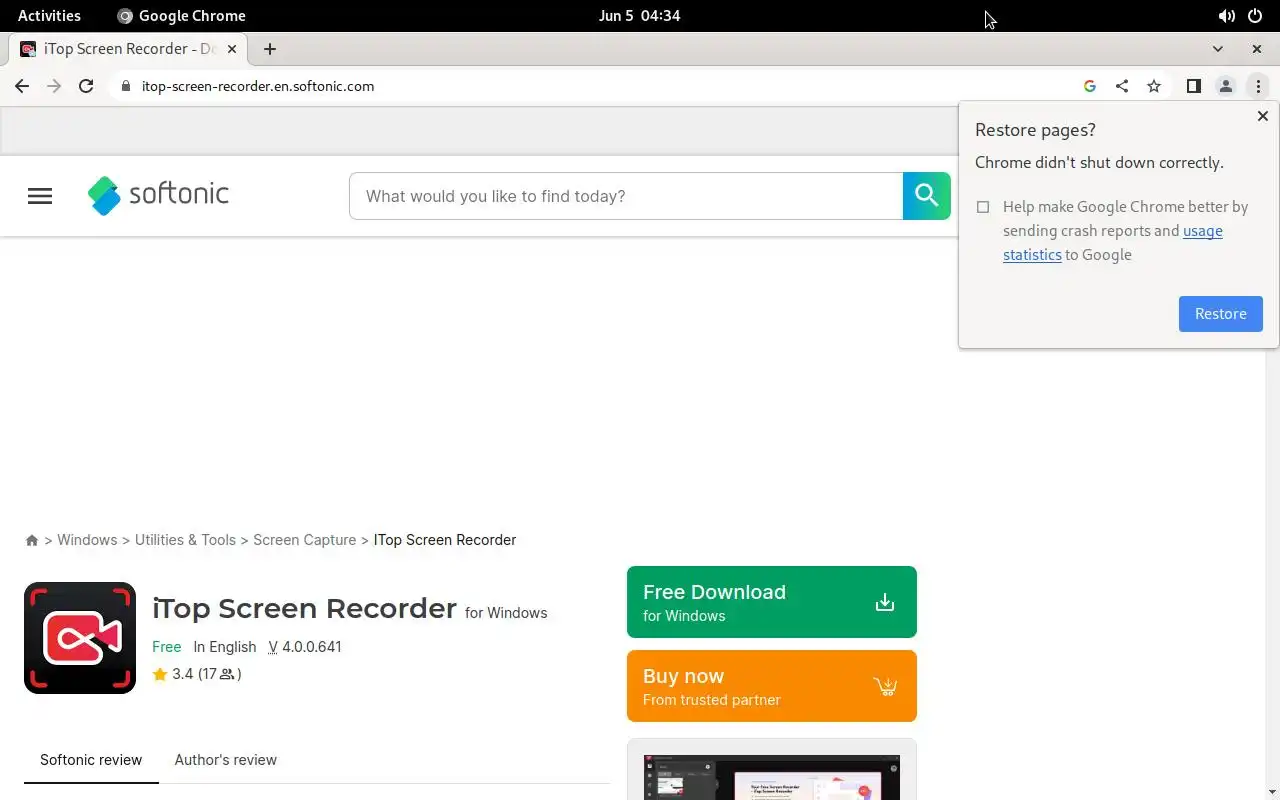Open the Activities overview
This screenshot has width=1280, height=800.
pos(49,16)
